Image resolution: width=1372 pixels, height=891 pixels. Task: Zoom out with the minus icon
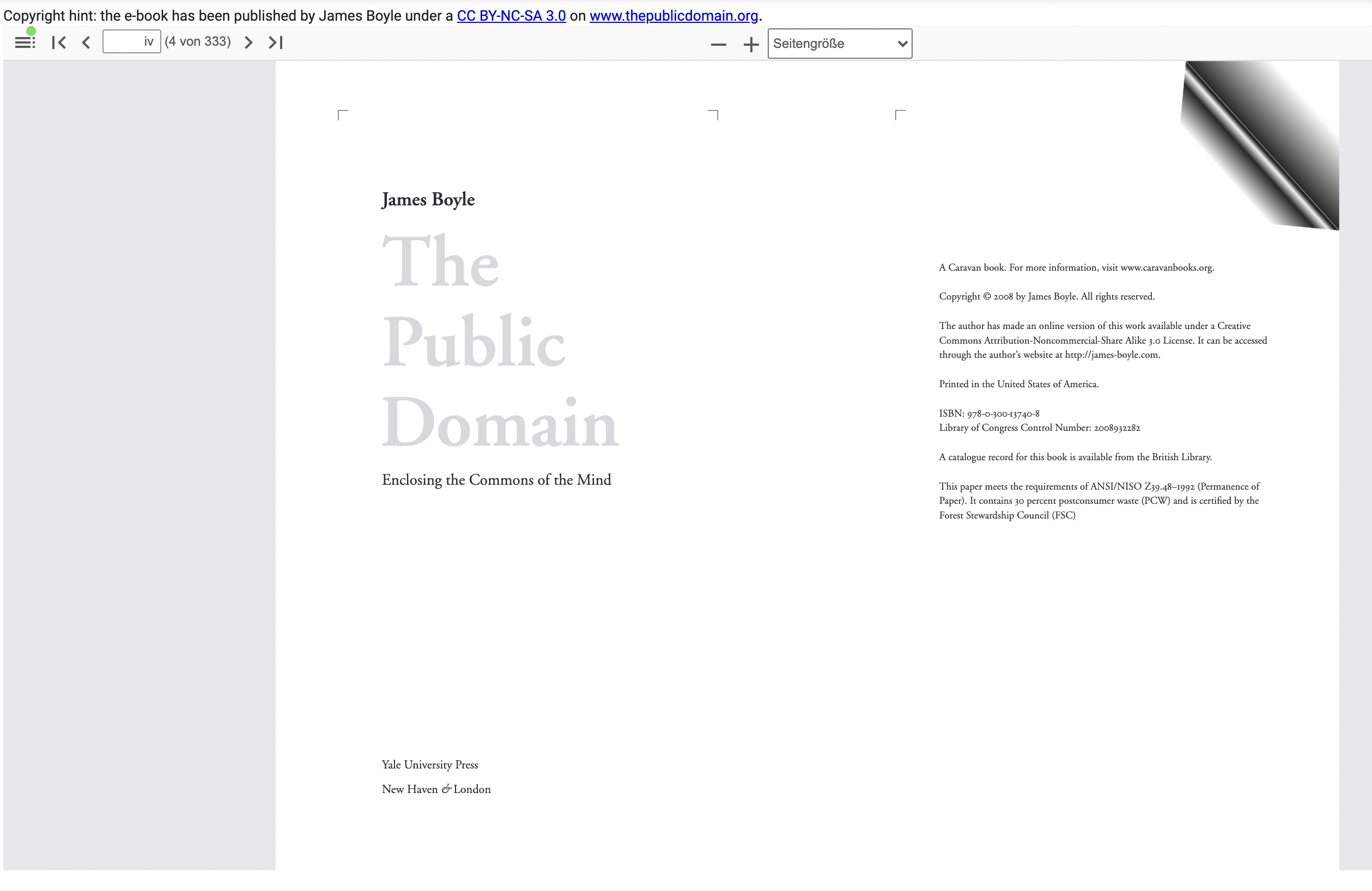(718, 44)
